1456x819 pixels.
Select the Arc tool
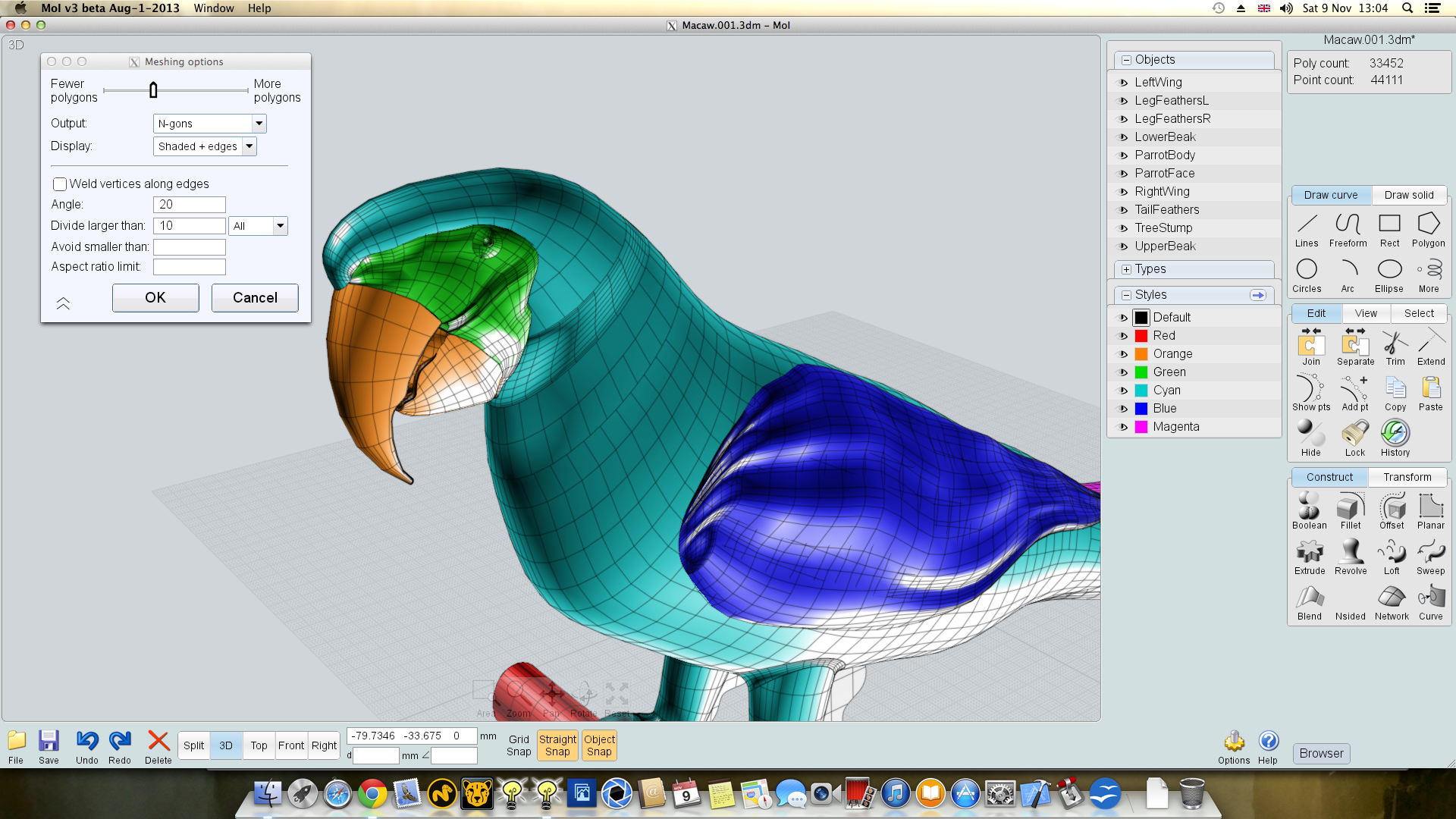[1348, 276]
